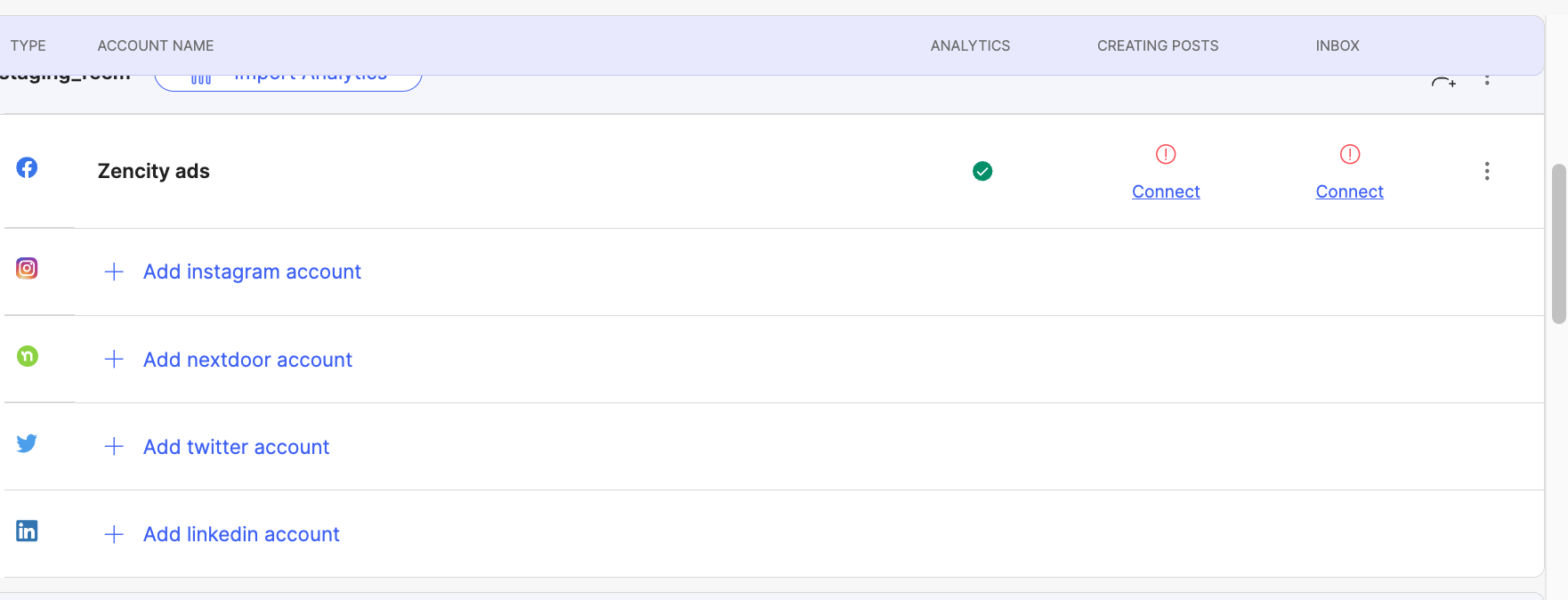Click the share icon near the top right
The height and width of the screenshot is (600, 1568).
1443,81
